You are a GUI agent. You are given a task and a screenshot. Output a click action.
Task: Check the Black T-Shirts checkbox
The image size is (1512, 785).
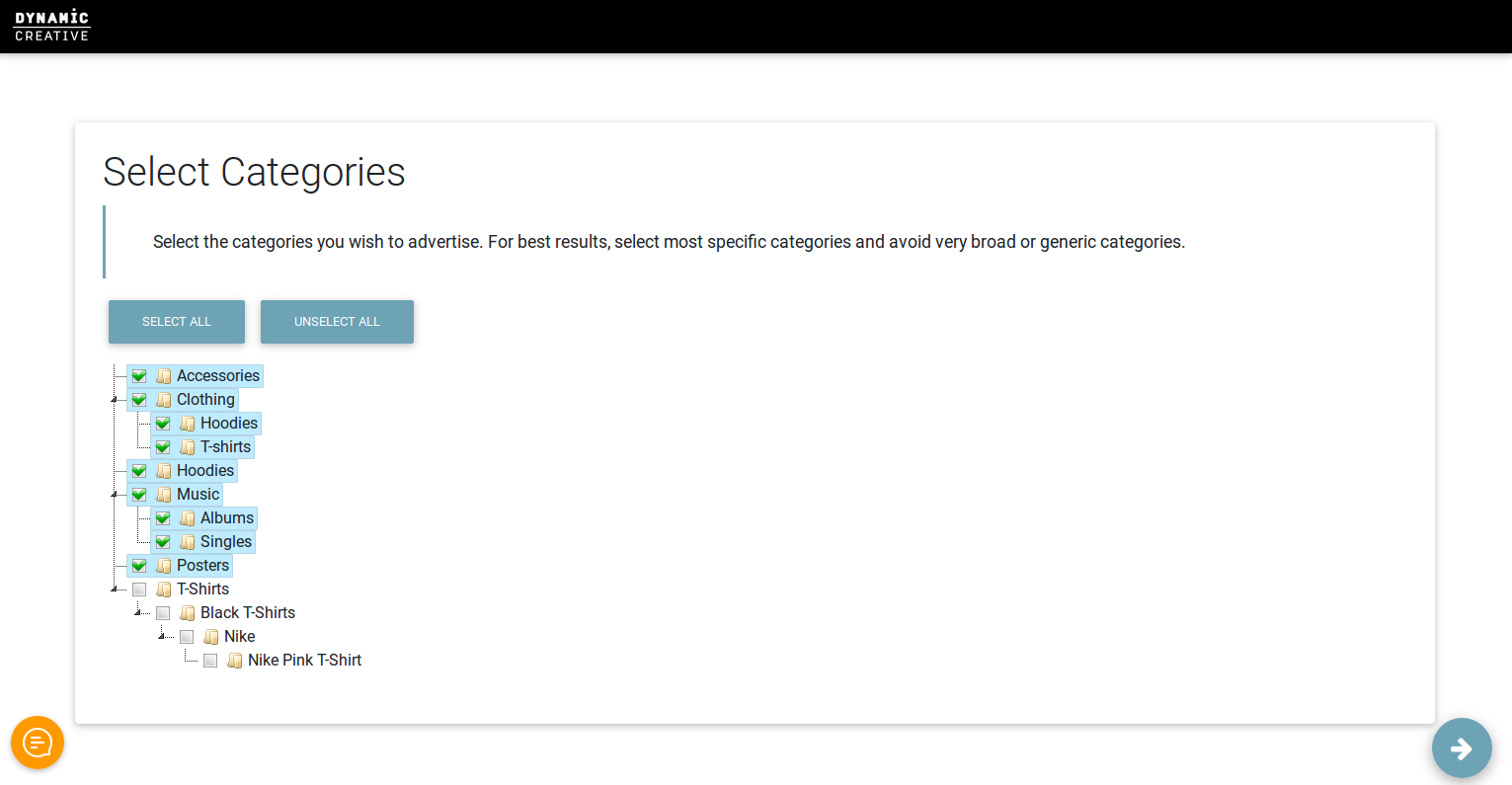pyautogui.click(x=163, y=613)
